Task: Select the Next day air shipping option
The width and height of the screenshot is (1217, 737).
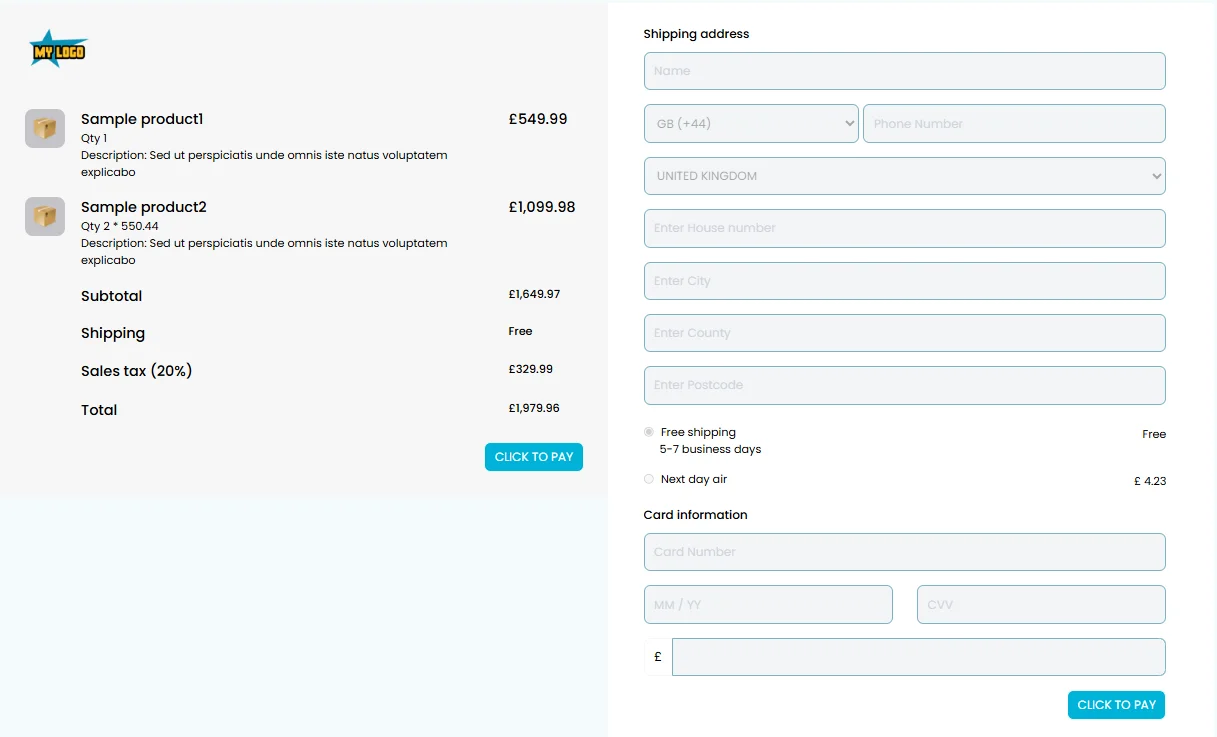Action: [648, 478]
